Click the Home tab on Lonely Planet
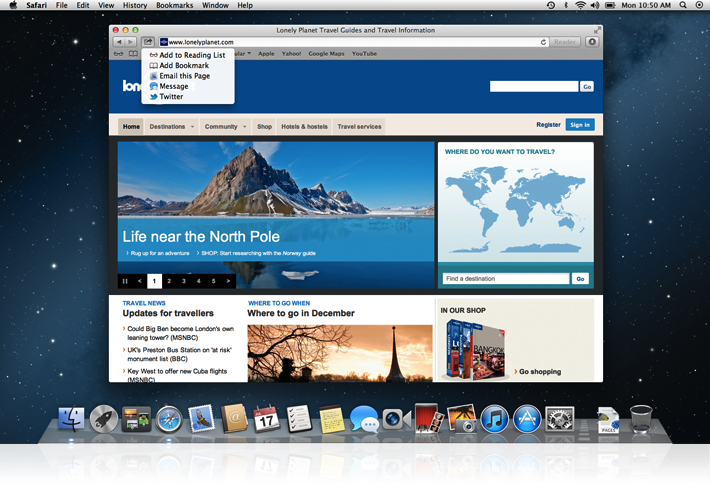This screenshot has height=484, width=710. 131,127
